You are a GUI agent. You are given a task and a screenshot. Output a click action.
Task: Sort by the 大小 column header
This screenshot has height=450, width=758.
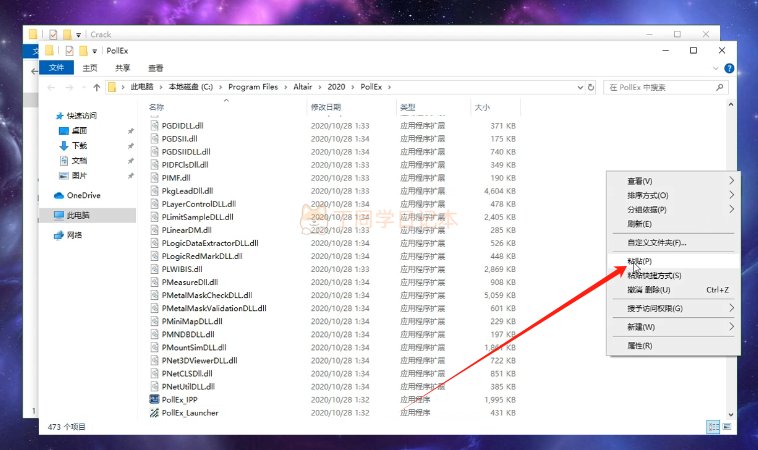[x=482, y=107]
